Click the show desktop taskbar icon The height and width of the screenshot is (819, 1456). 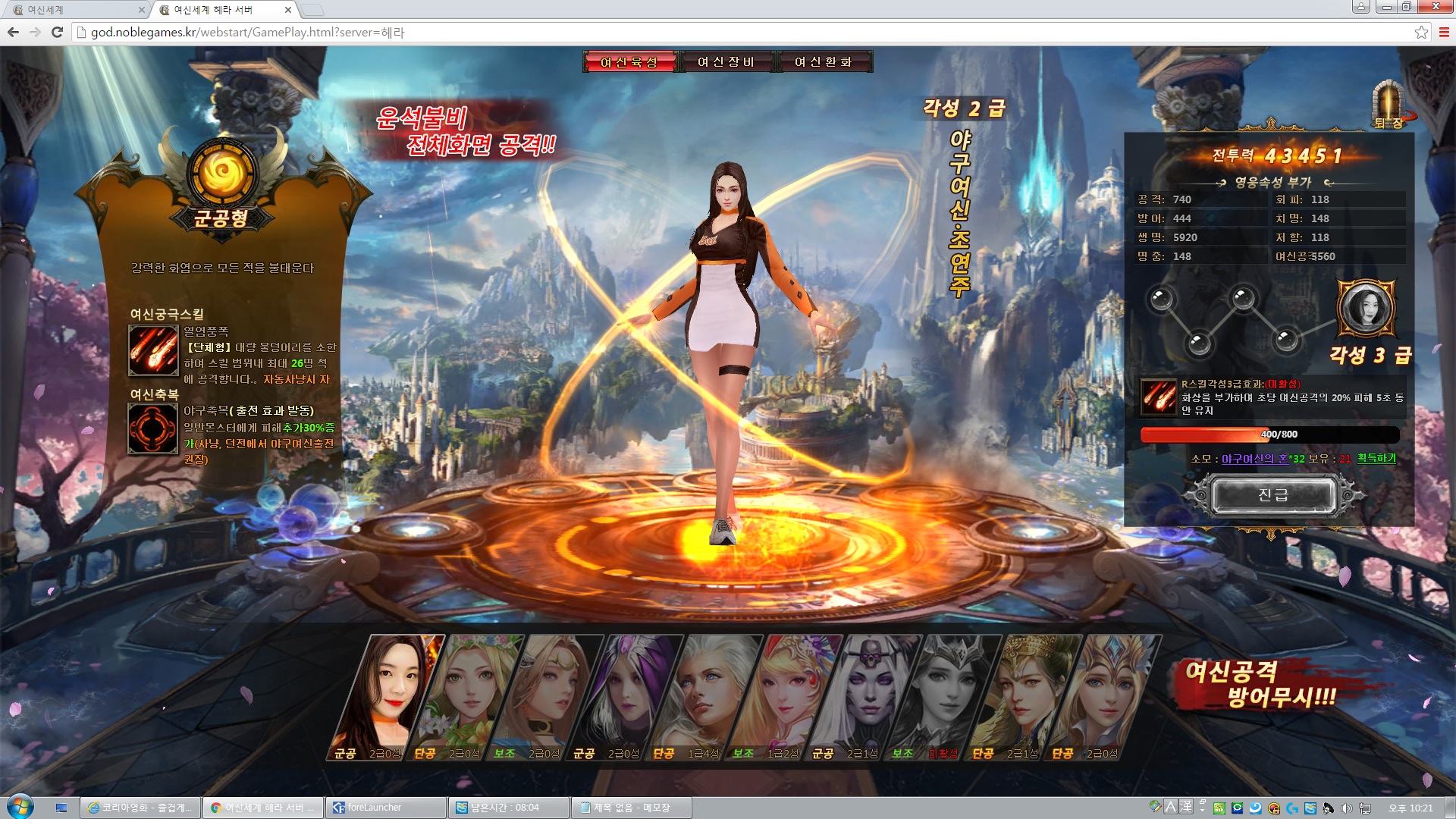click(61, 808)
